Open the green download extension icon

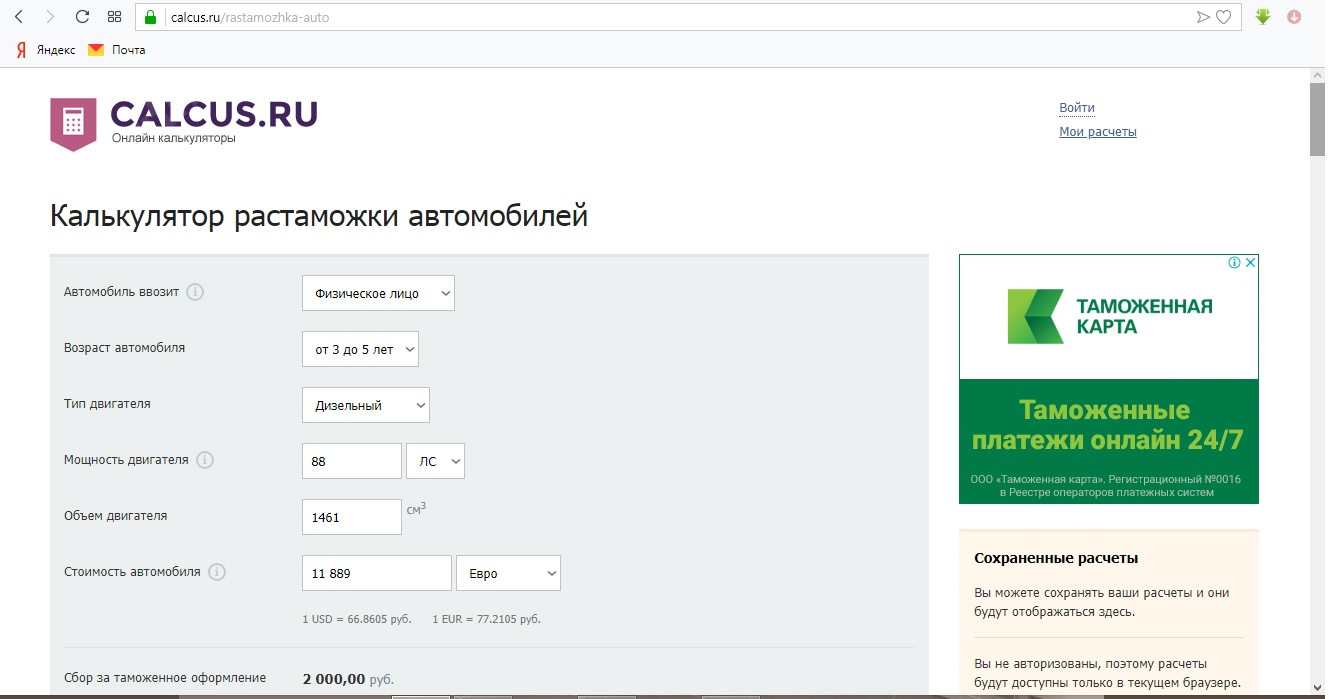coord(1263,16)
